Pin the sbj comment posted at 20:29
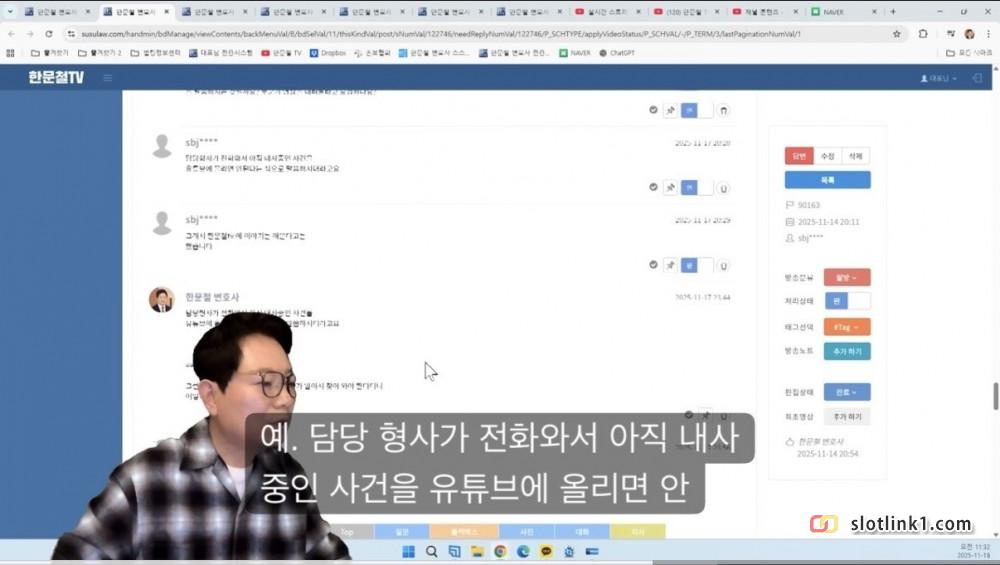Viewport: 1000px width, 565px height. (670, 265)
